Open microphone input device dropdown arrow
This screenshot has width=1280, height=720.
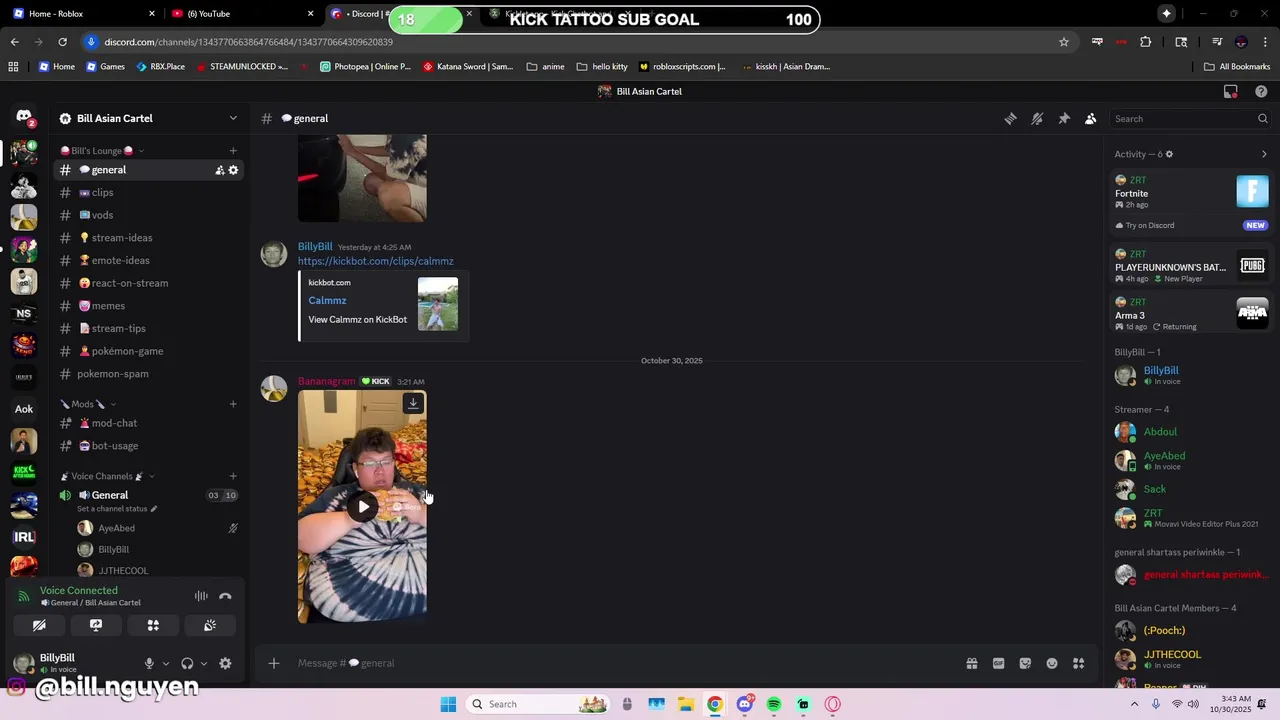point(165,663)
